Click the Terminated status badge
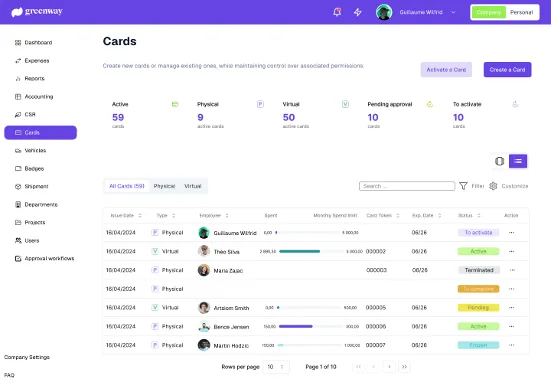This screenshot has width=551, height=392. coord(479,270)
